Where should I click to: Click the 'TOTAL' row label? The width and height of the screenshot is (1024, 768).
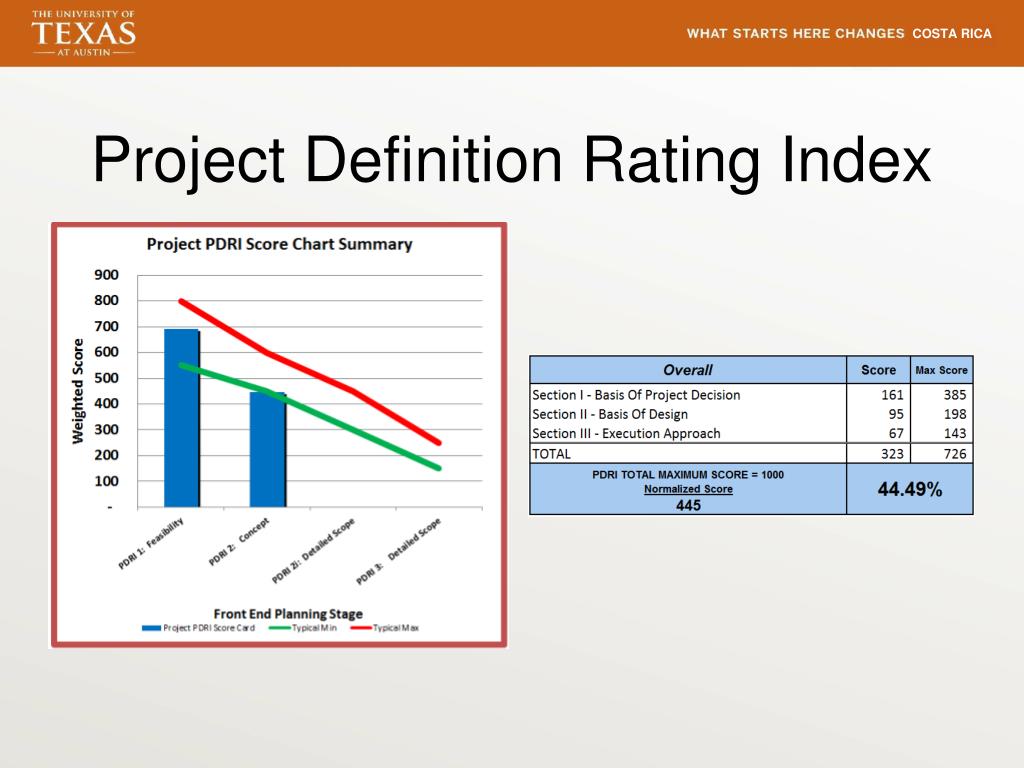point(551,454)
